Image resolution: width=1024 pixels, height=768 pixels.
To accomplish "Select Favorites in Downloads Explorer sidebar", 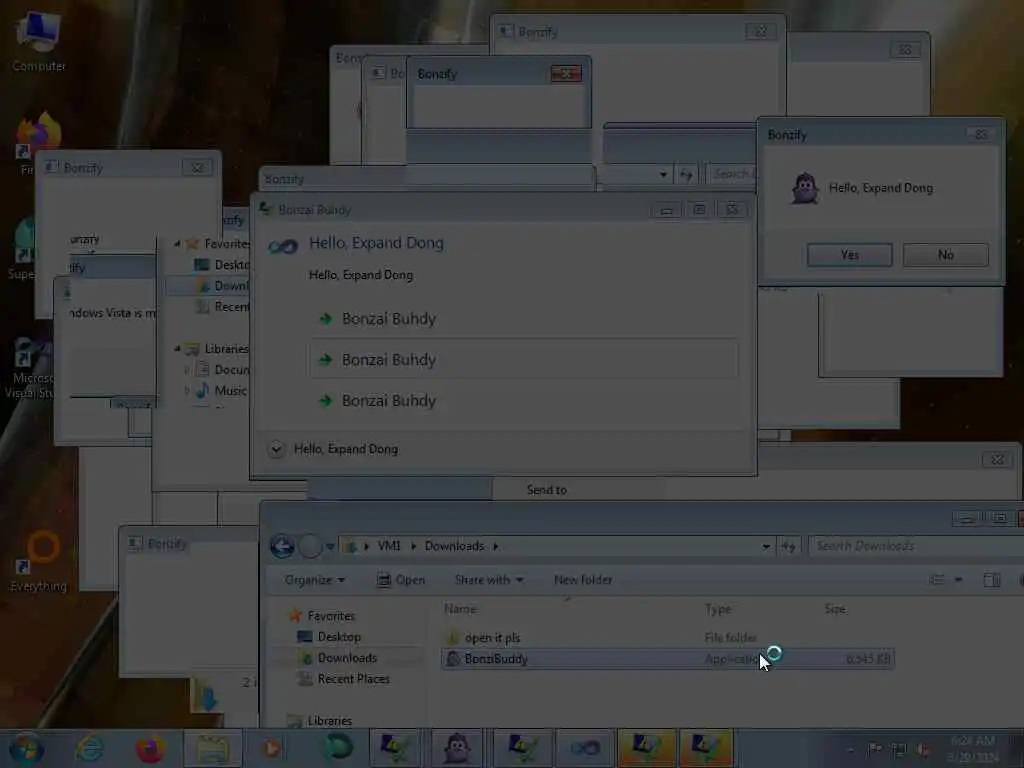I will pos(331,616).
